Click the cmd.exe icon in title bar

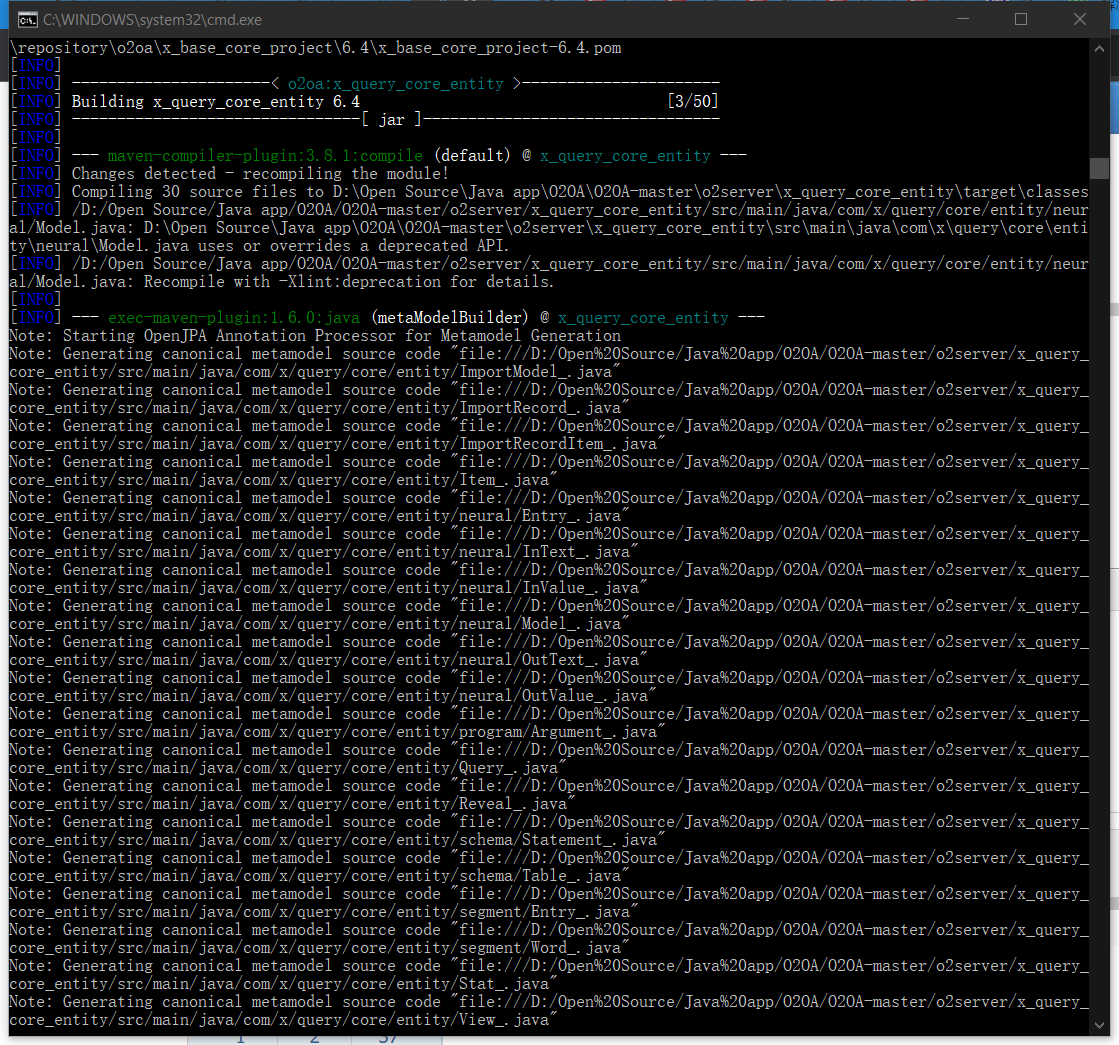[x=27, y=20]
